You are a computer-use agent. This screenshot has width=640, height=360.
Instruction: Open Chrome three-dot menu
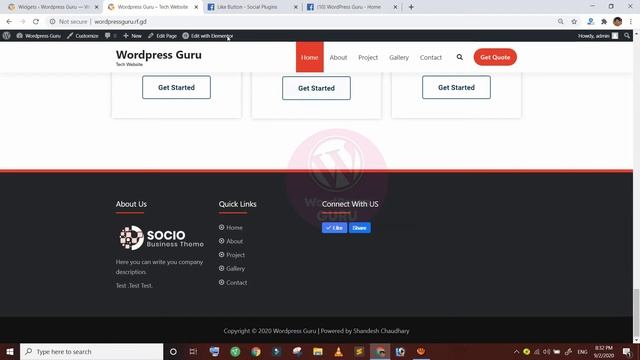point(631,22)
